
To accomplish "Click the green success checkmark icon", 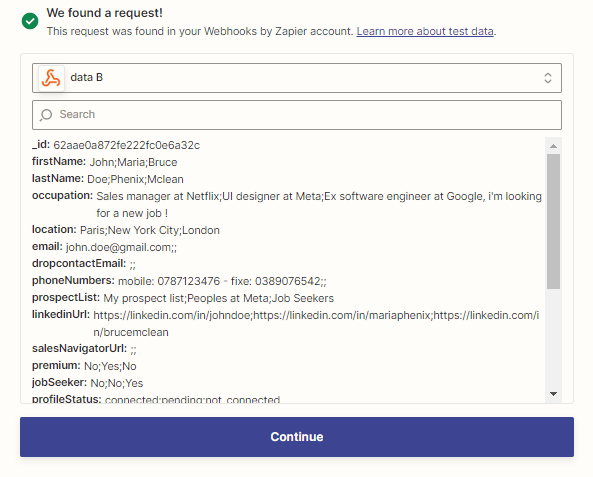I will coord(30,21).
